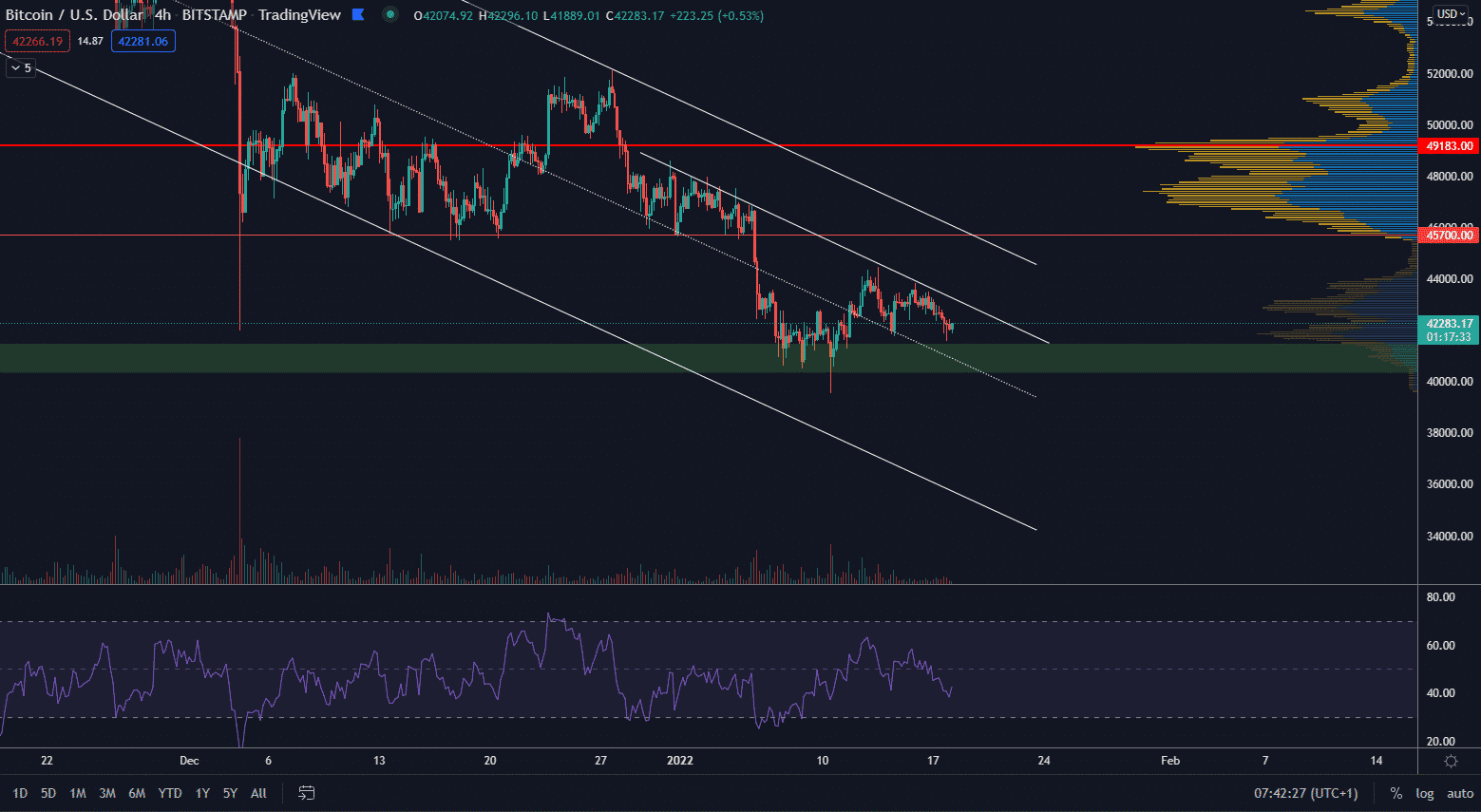Click the 52000.00 price axis label

[1450, 74]
